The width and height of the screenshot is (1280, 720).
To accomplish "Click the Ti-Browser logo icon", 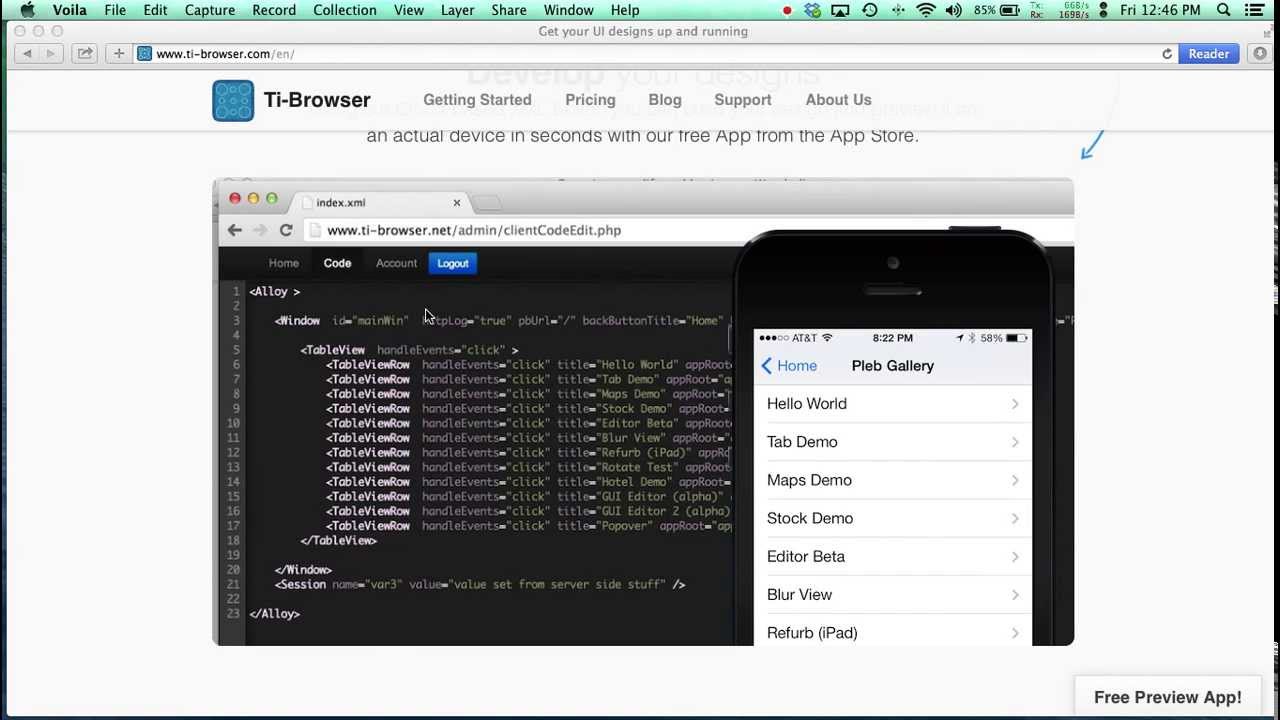I will coord(233,101).
